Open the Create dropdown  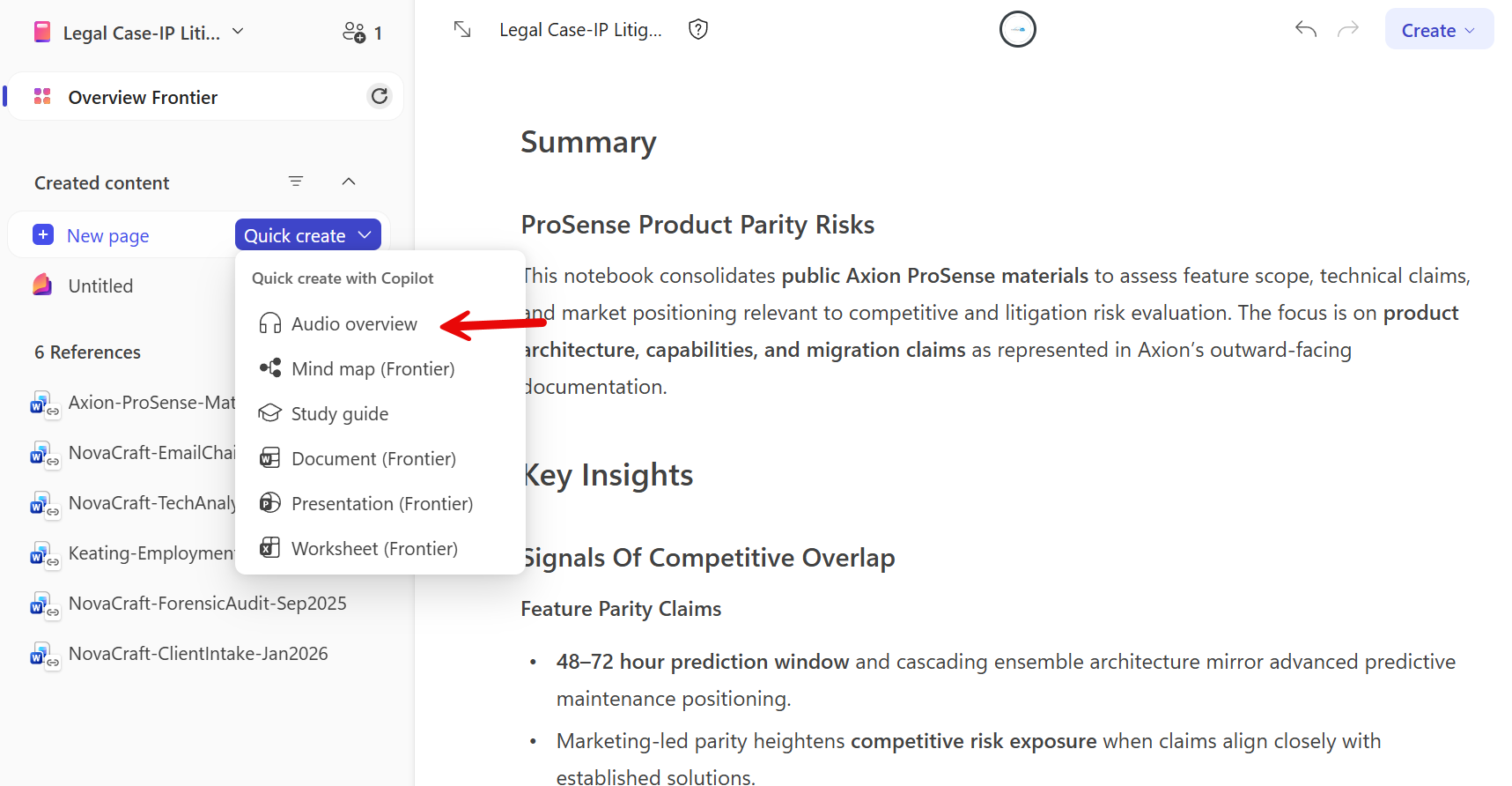pyautogui.click(x=1438, y=30)
